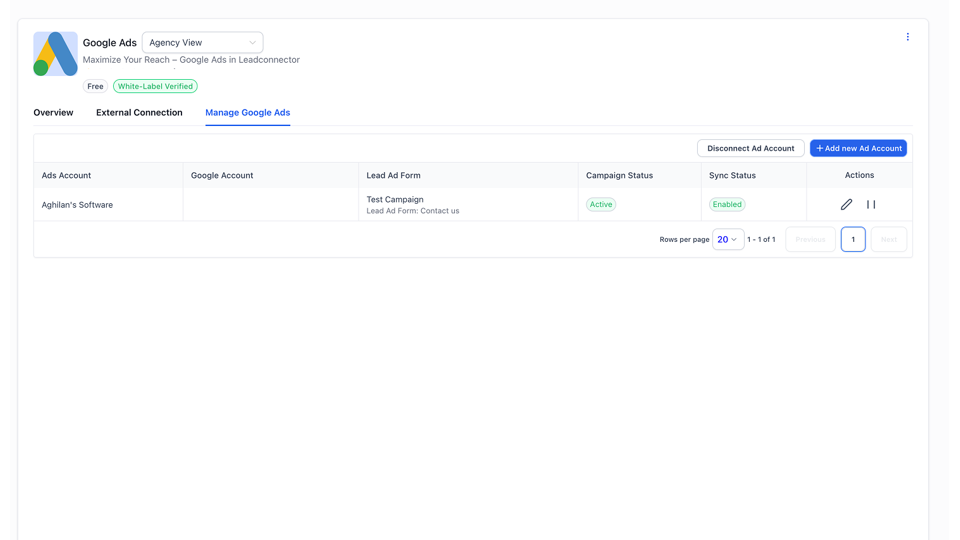Click the Next page button
The height and width of the screenshot is (540, 960).
tap(888, 239)
